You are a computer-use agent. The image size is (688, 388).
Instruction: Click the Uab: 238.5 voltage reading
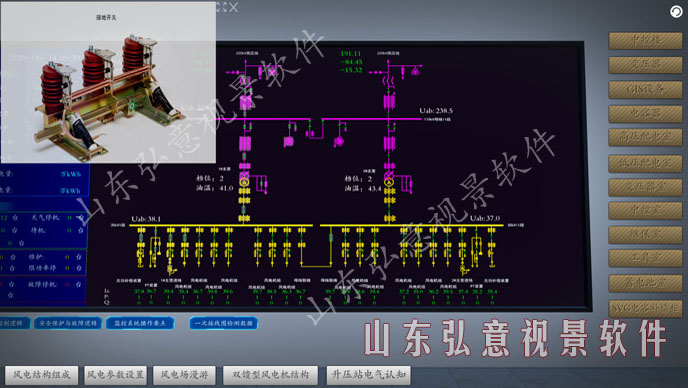coord(436,111)
